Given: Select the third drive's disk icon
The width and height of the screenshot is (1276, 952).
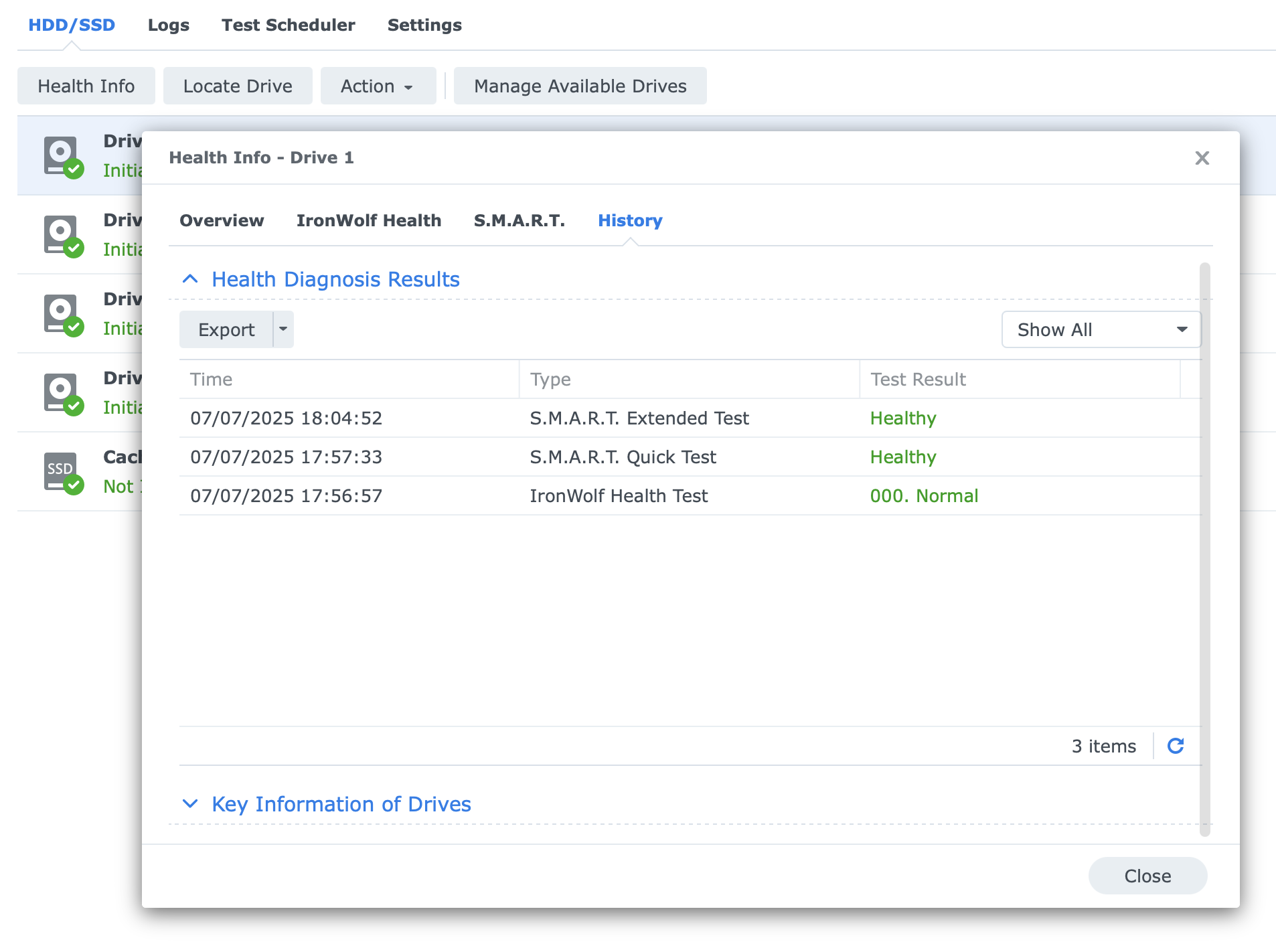Looking at the screenshot, I should tap(64, 315).
